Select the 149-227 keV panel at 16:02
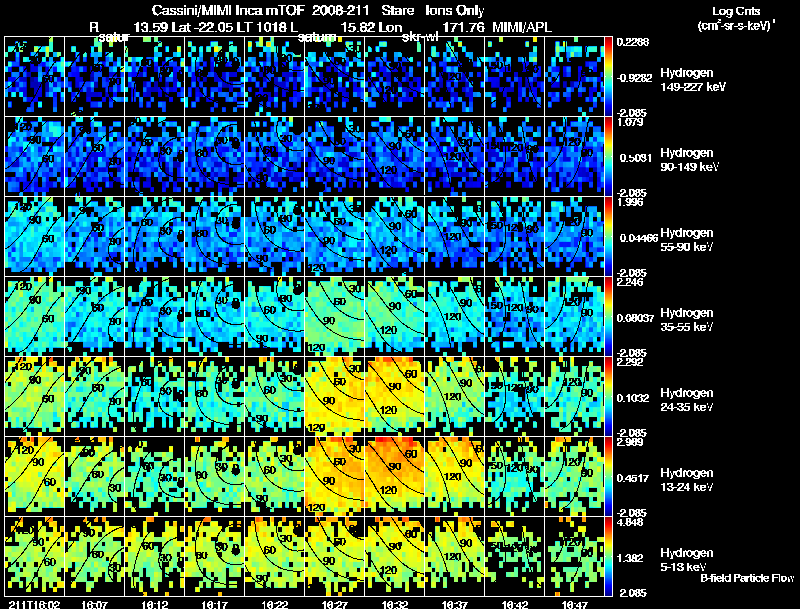The width and height of the screenshot is (800, 609). (x=34, y=77)
